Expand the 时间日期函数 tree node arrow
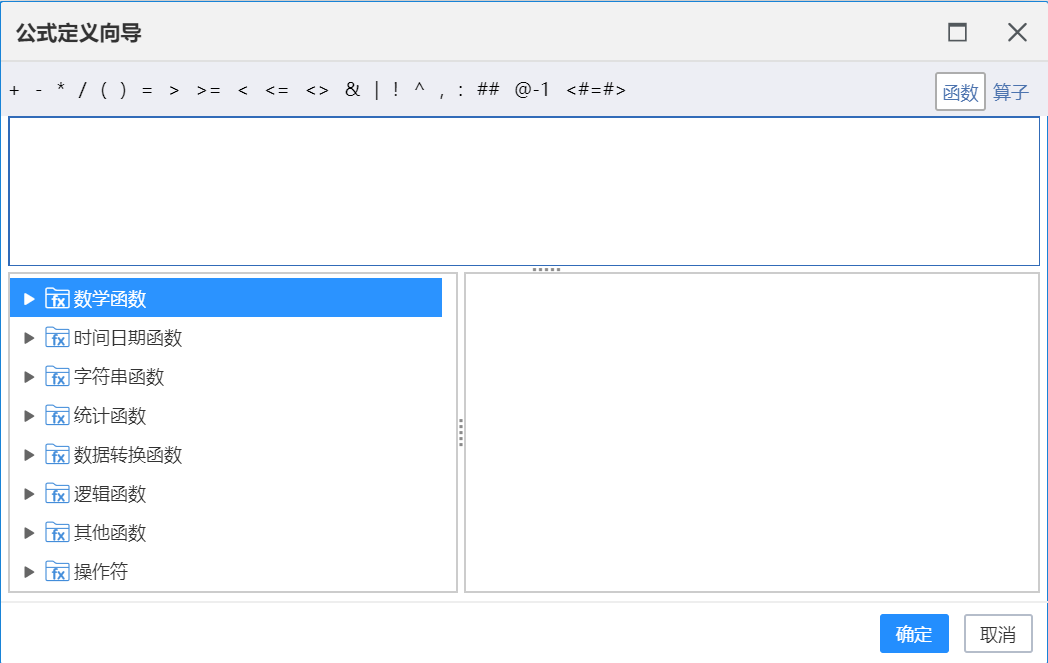The height and width of the screenshot is (663, 1048). [x=29, y=338]
